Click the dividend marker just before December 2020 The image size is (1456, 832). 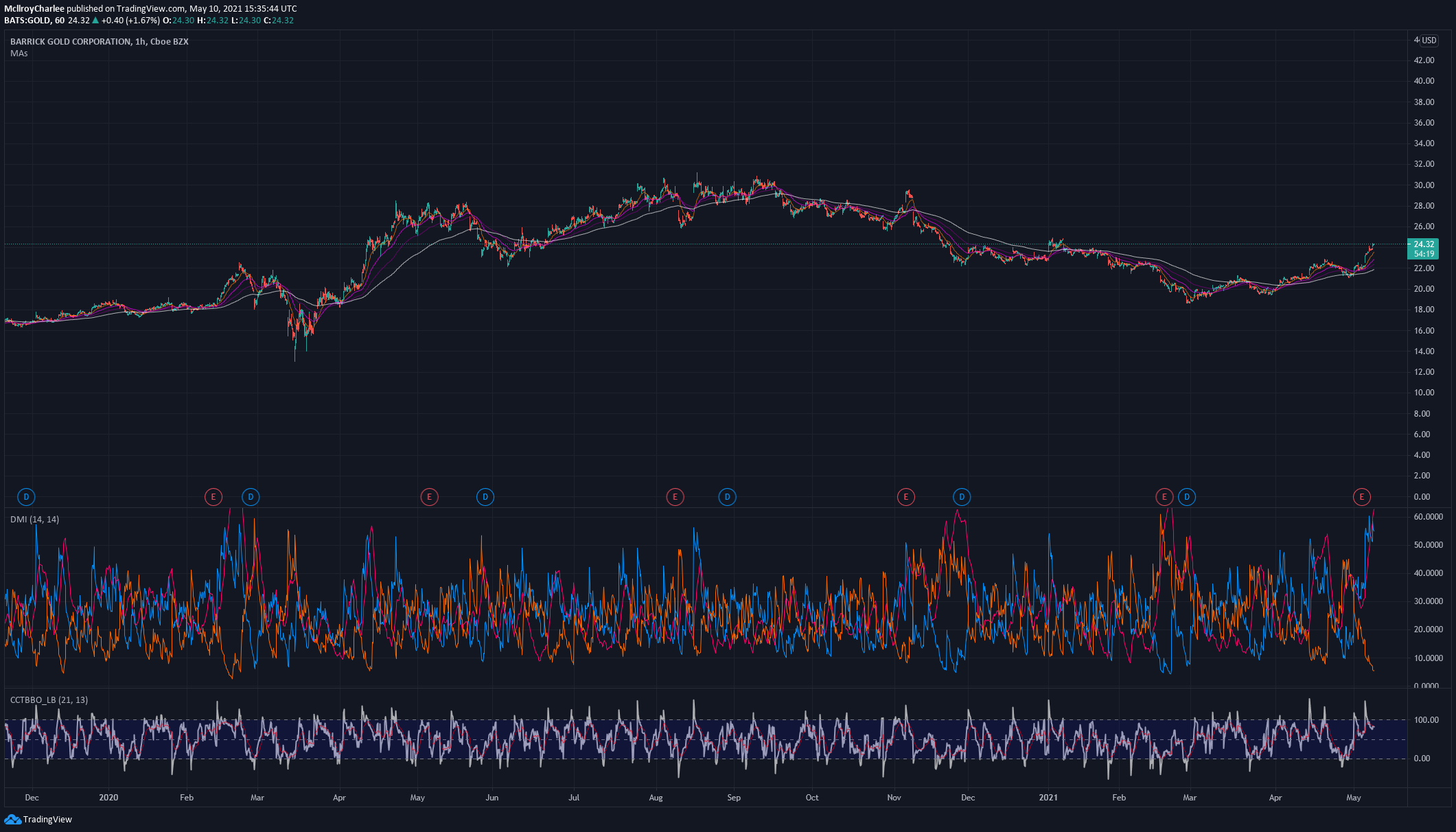click(x=962, y=497)
